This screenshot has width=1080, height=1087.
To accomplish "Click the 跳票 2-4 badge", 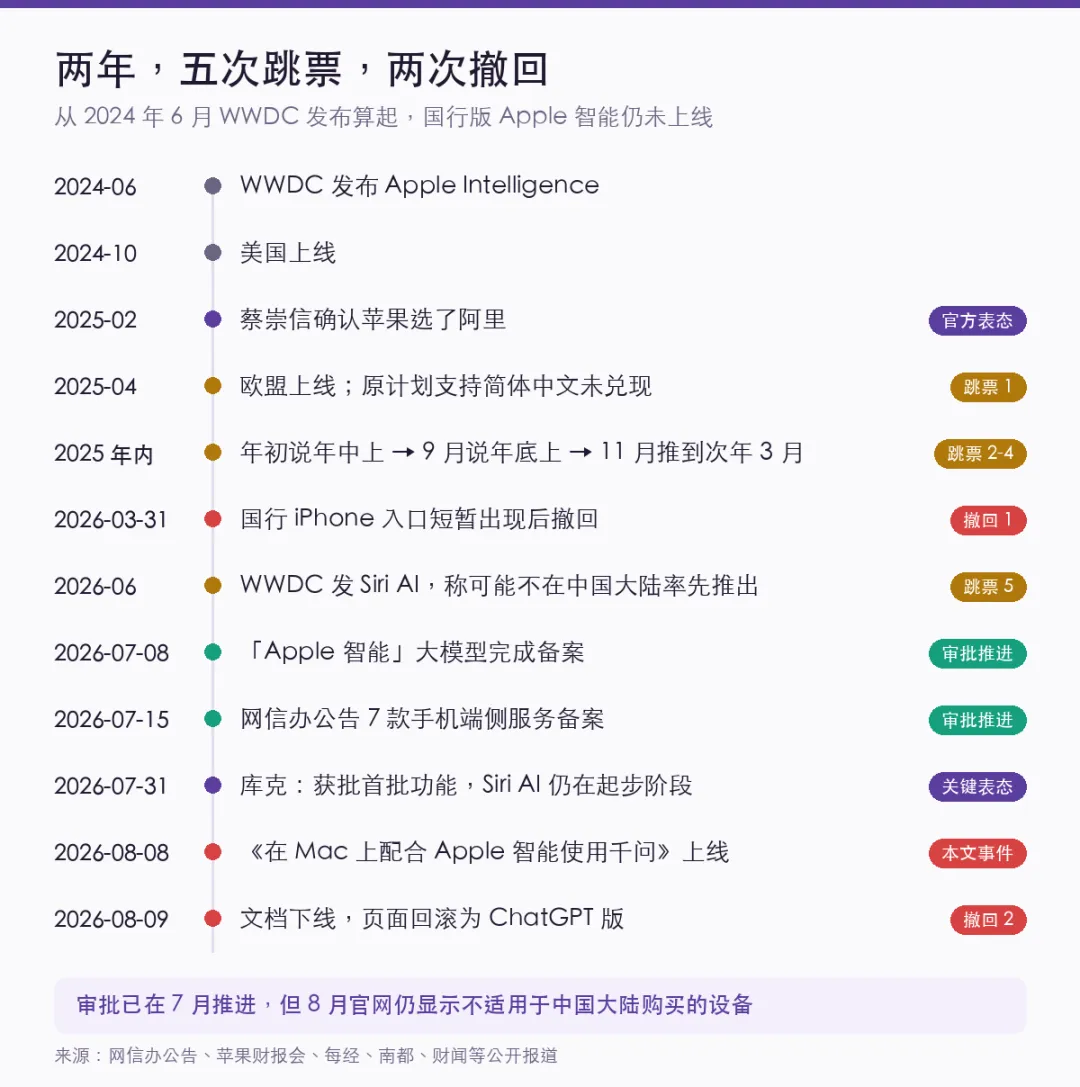I will click(980, 453).
